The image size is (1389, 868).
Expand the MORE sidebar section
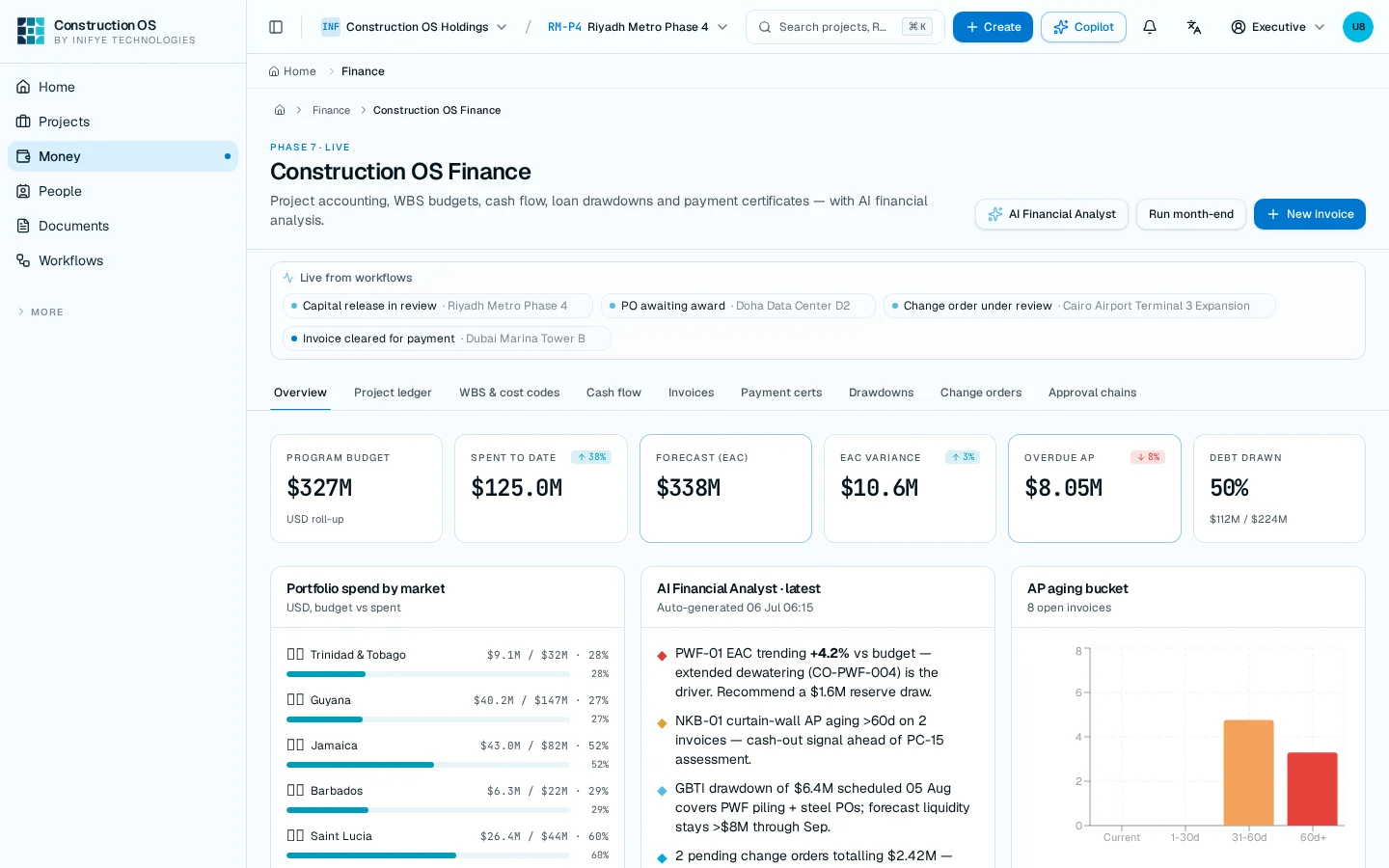tap(41, 312)
